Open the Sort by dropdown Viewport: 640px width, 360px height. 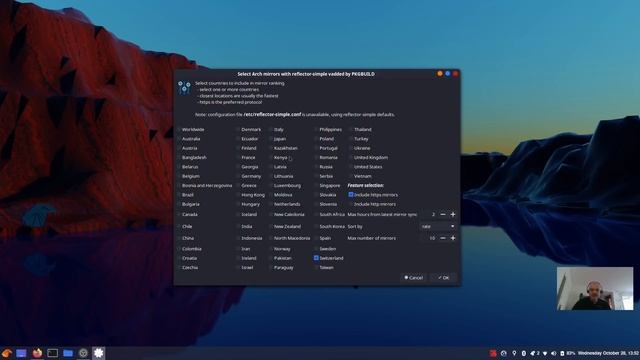(438, 226)
